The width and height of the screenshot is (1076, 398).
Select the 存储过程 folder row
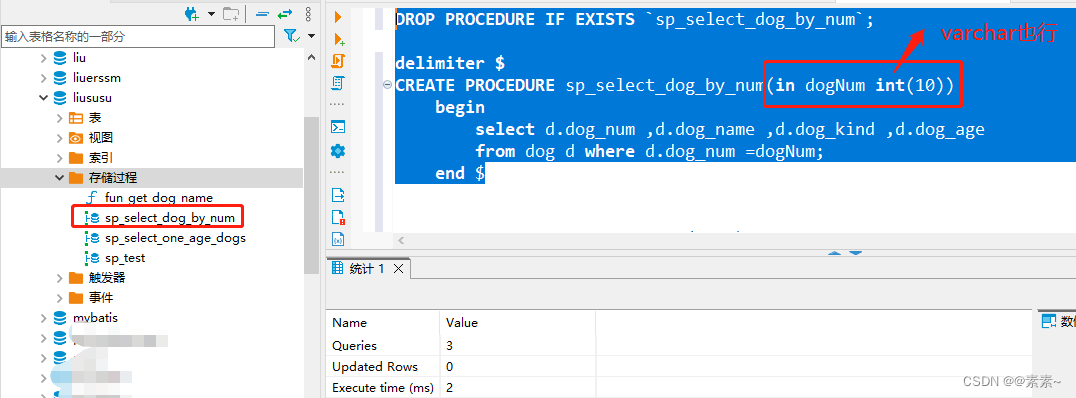[x=151, y=178]
